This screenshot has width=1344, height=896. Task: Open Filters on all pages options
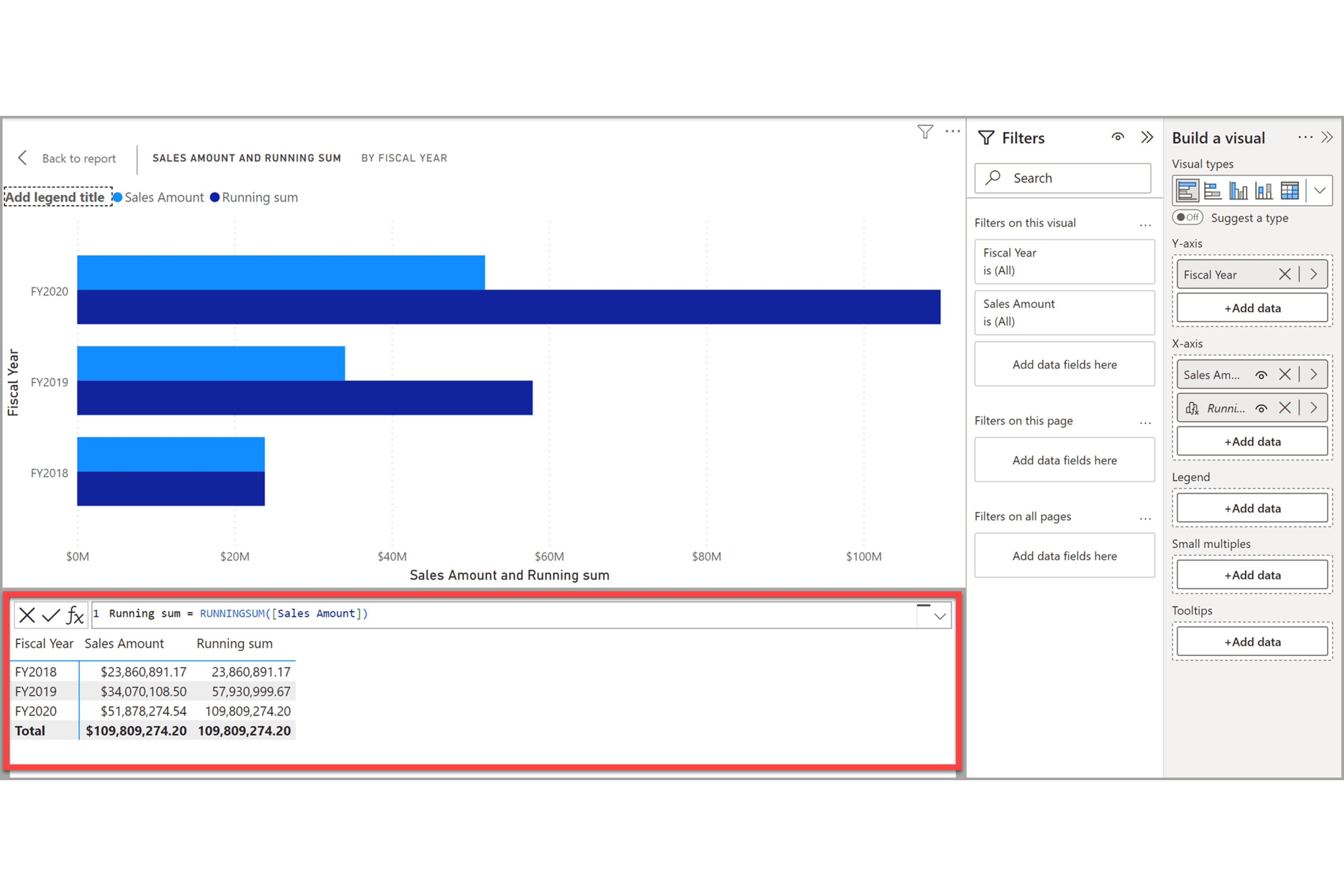[1145, 518]
